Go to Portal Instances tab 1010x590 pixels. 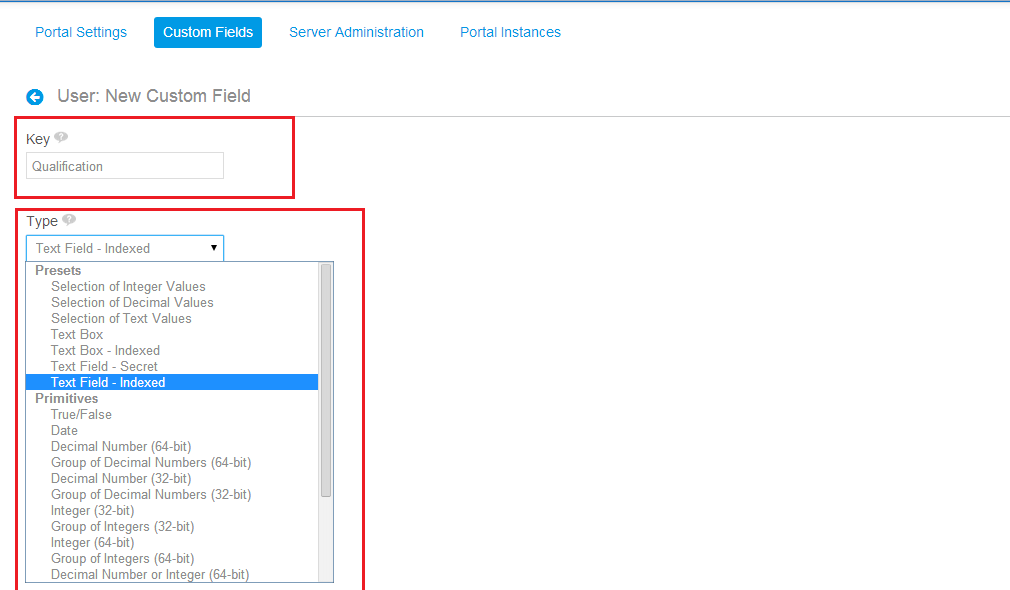[x=510, y=32]
